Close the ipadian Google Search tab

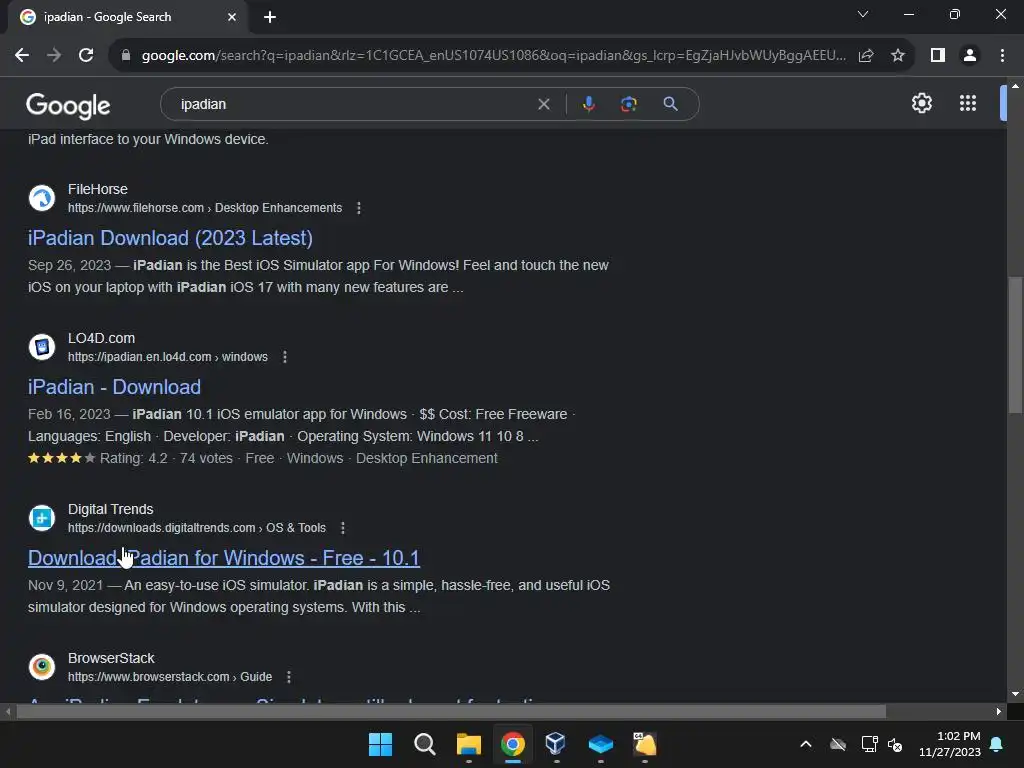click(232, 17)
